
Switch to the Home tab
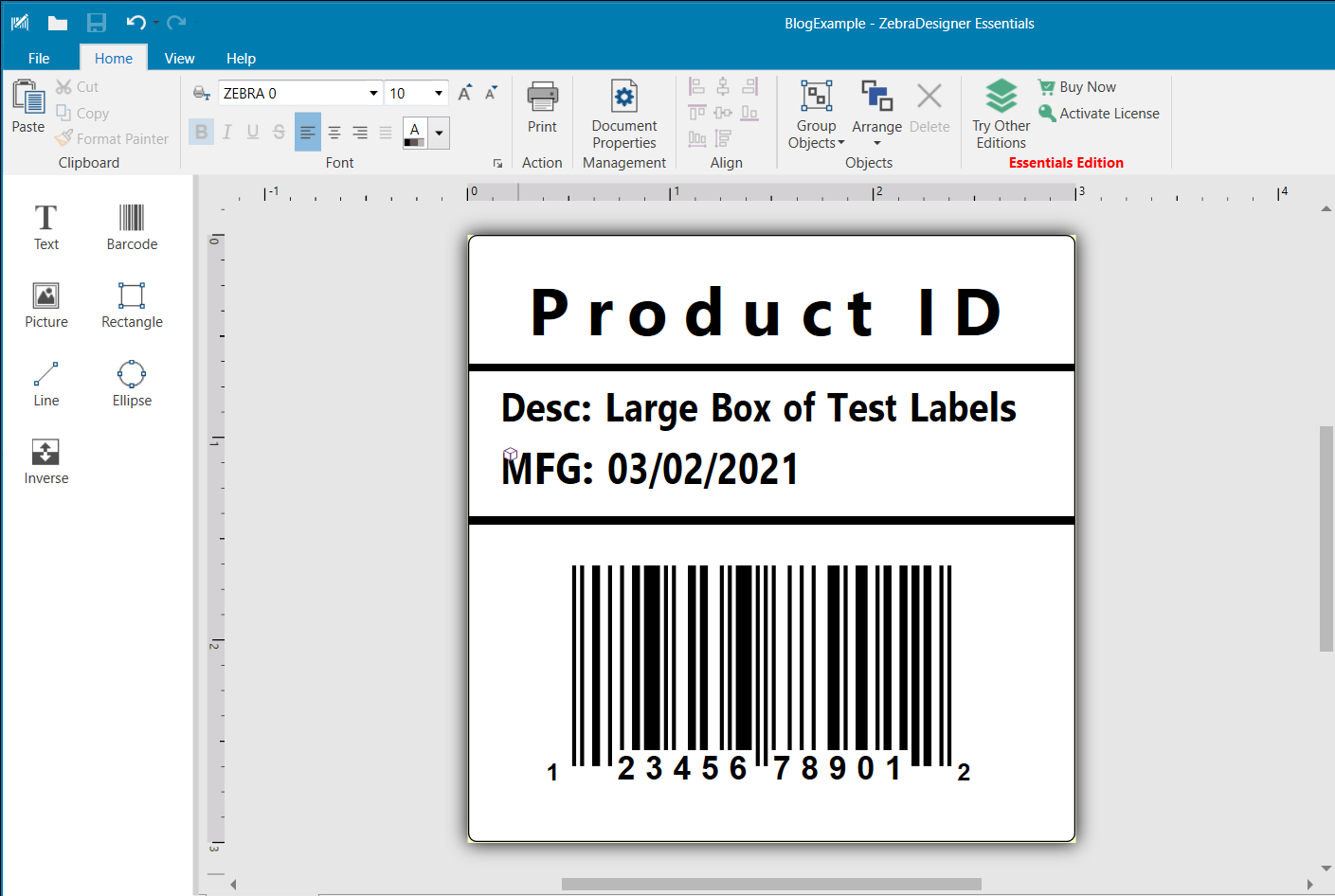(114, 58)
